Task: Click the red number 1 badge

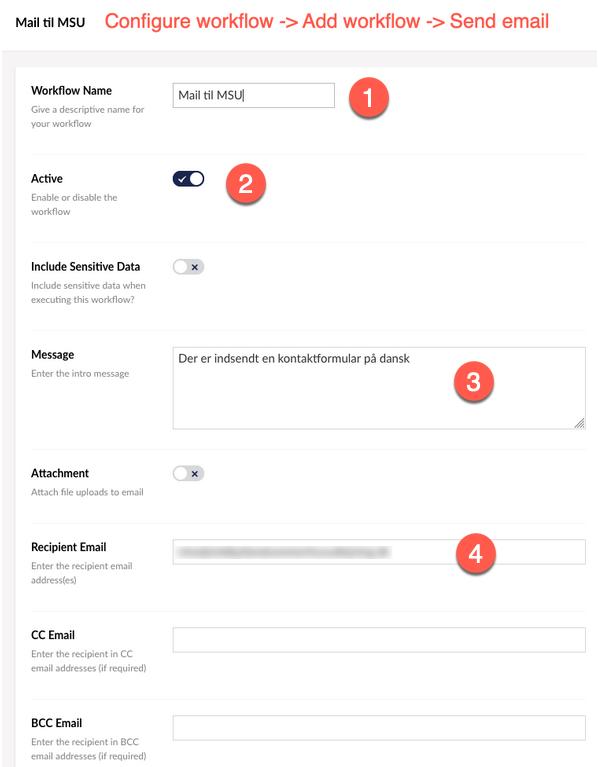Action: (x=368, y=97)
